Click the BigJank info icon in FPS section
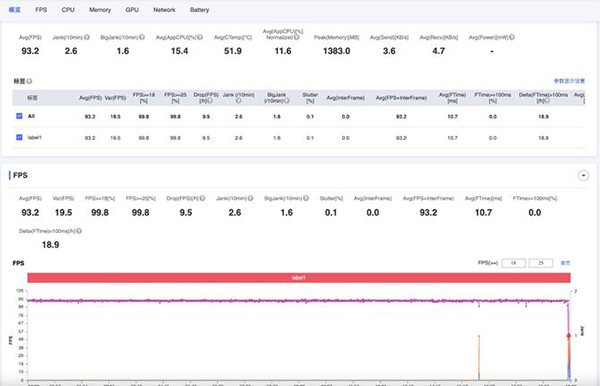 point(306,198)
